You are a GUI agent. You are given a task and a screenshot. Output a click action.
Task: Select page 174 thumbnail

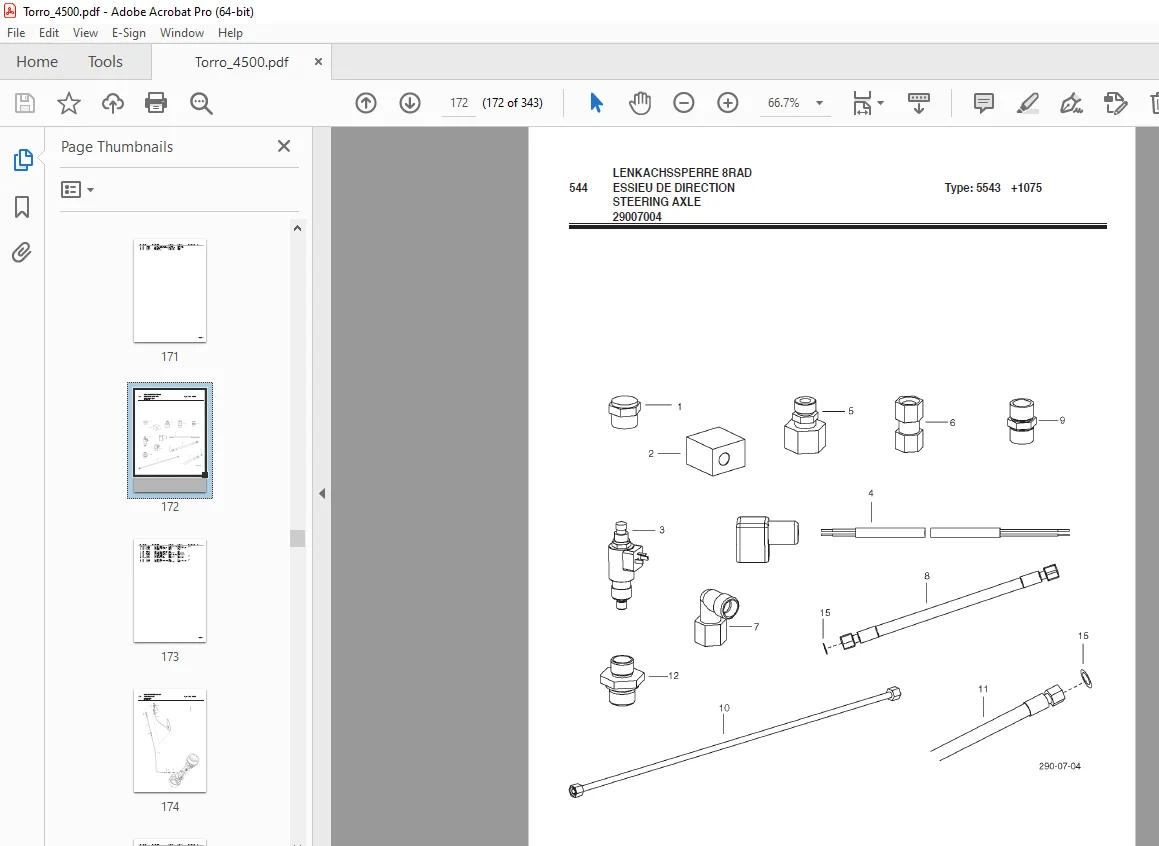[170, 741]
